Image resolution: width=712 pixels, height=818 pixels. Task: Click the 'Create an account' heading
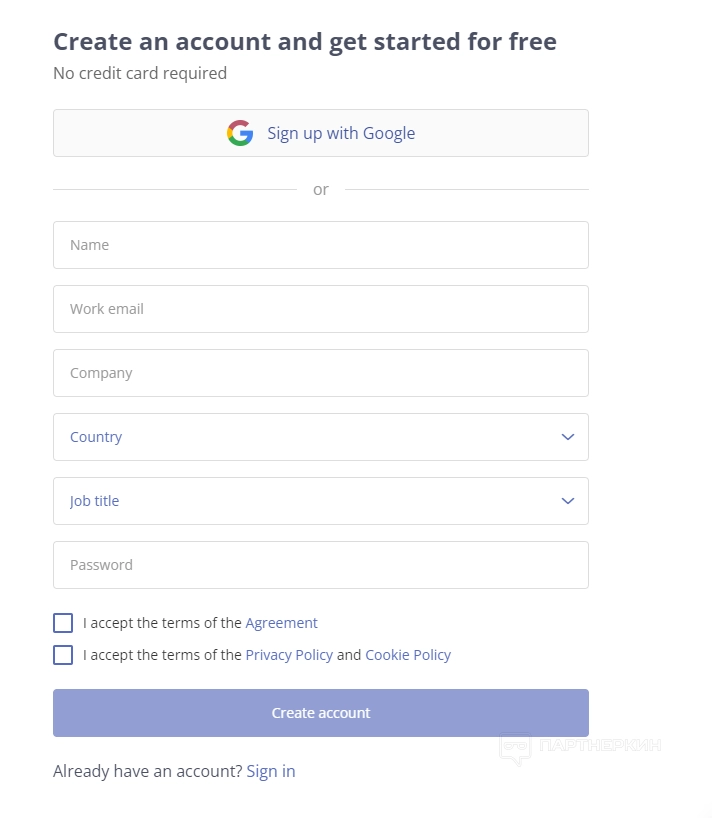coord(304,42)
